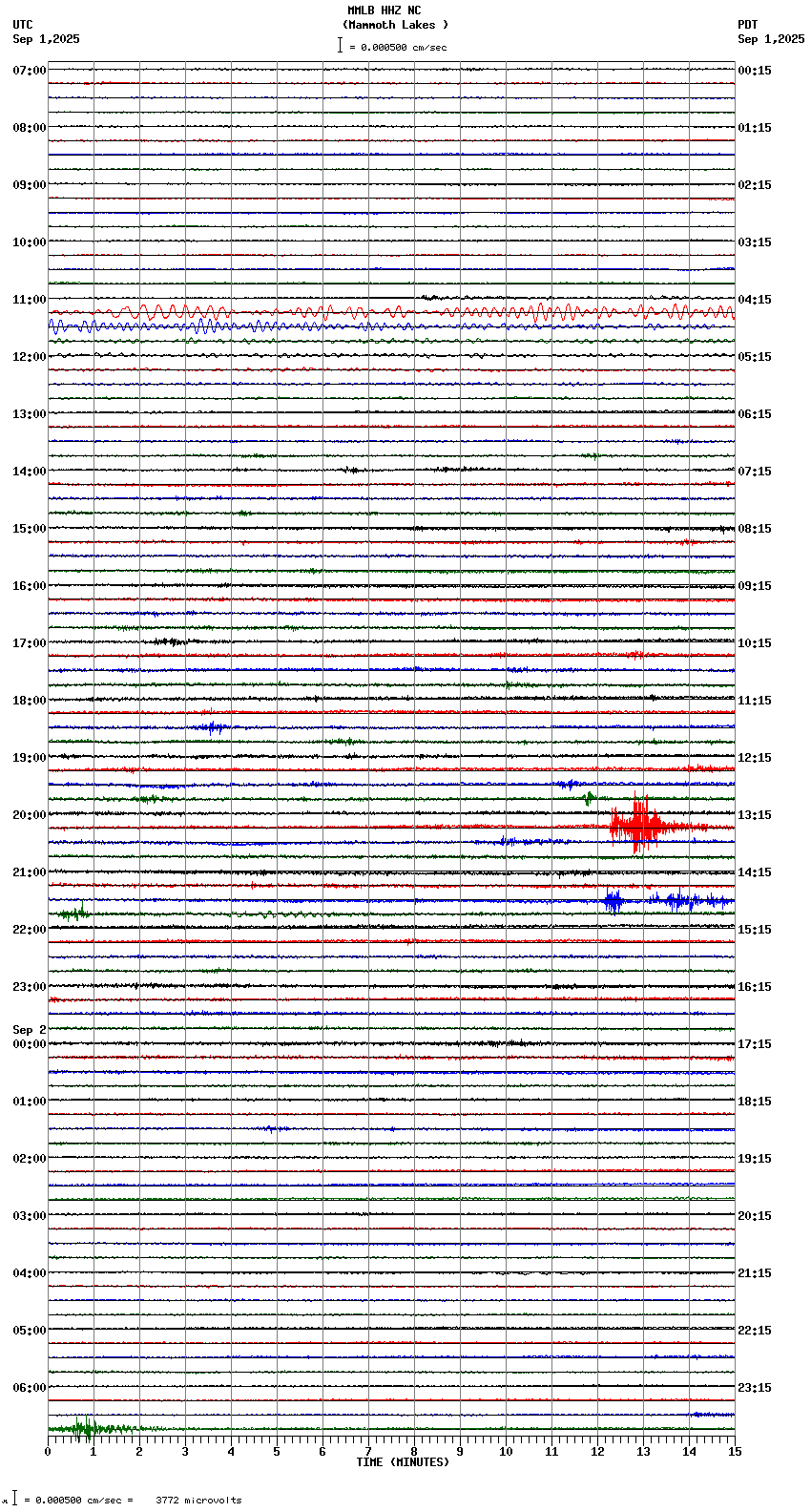
Task: Click the 00:15 PDT row label
Action: click(755, 71)
